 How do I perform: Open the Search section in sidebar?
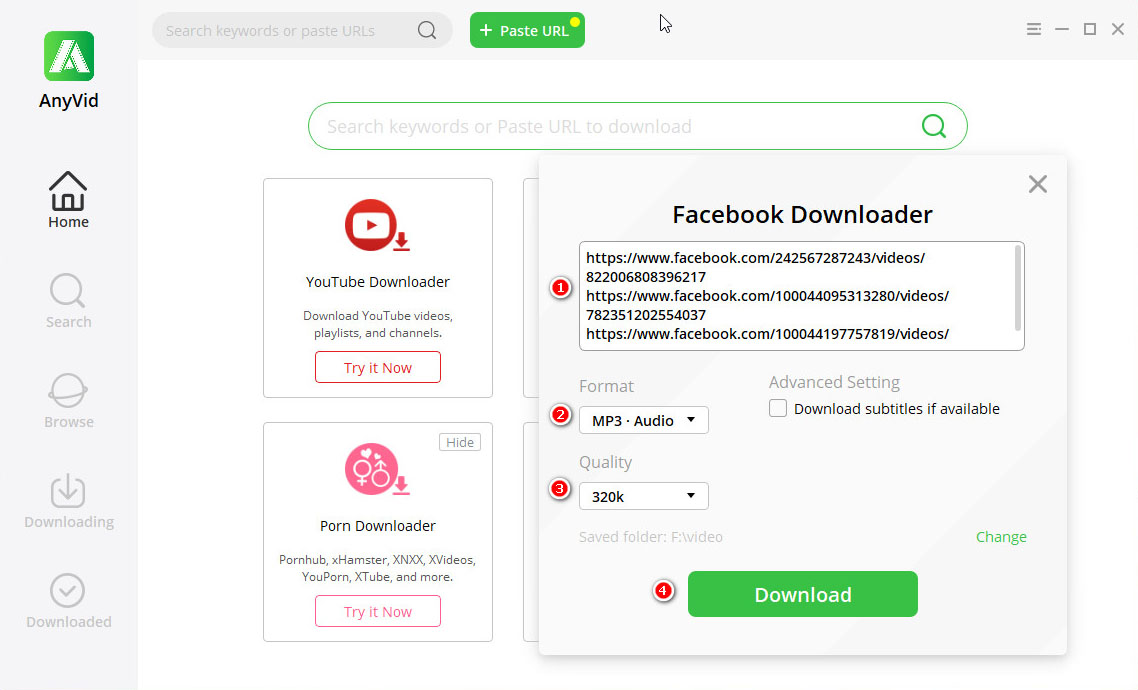[68, 300]
